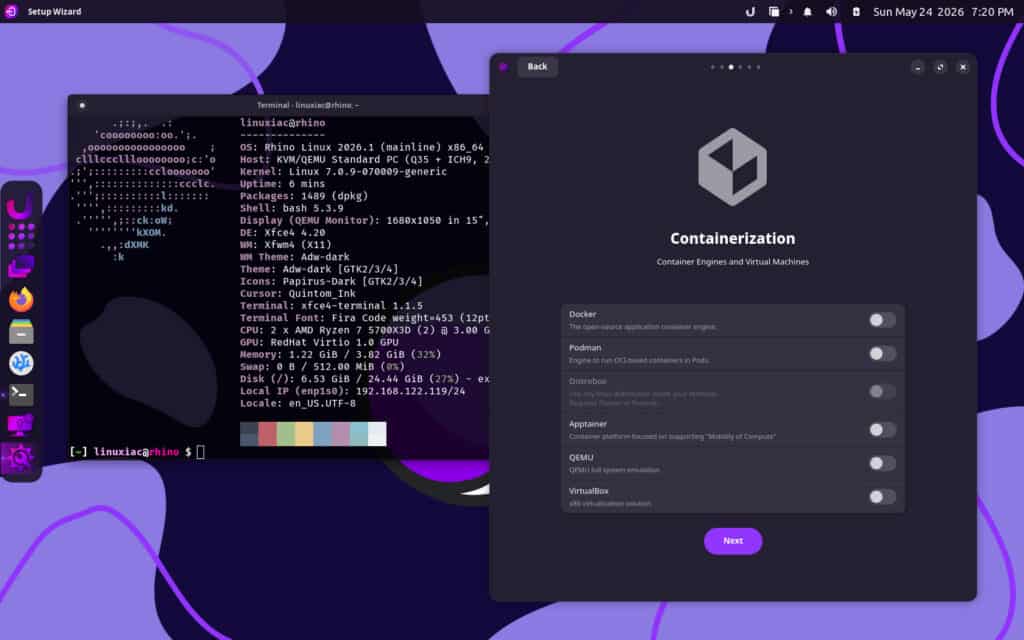Click the terminal title bar text

pyautogui.click(x=307, y=105)
